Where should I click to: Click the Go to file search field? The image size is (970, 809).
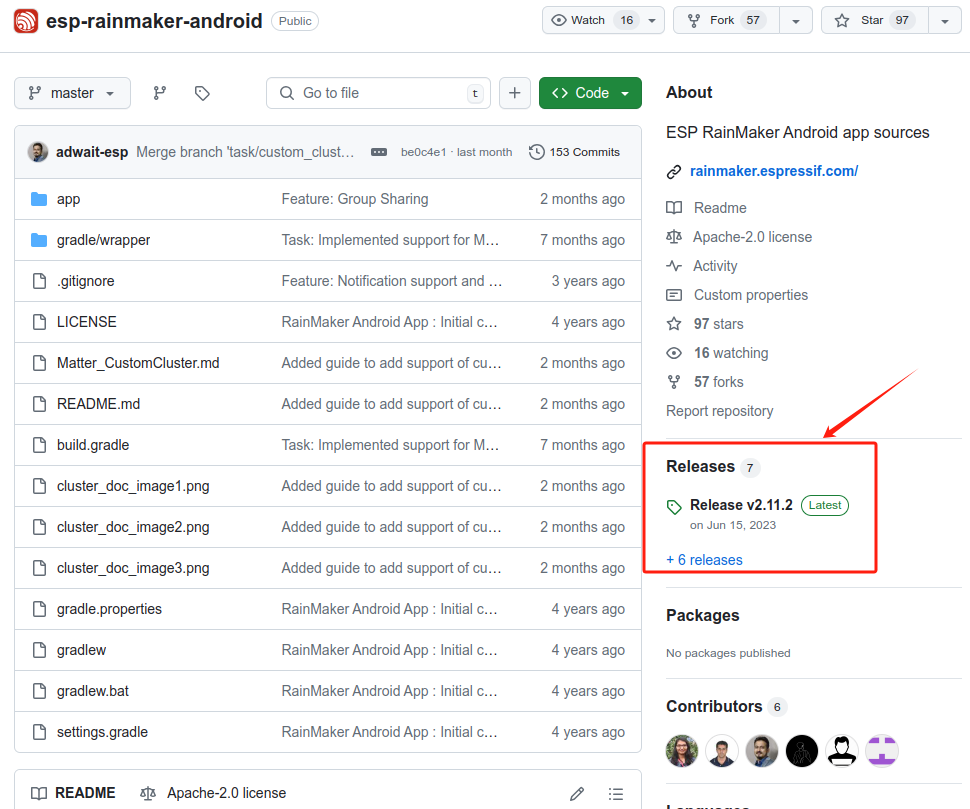coord(379,93)
